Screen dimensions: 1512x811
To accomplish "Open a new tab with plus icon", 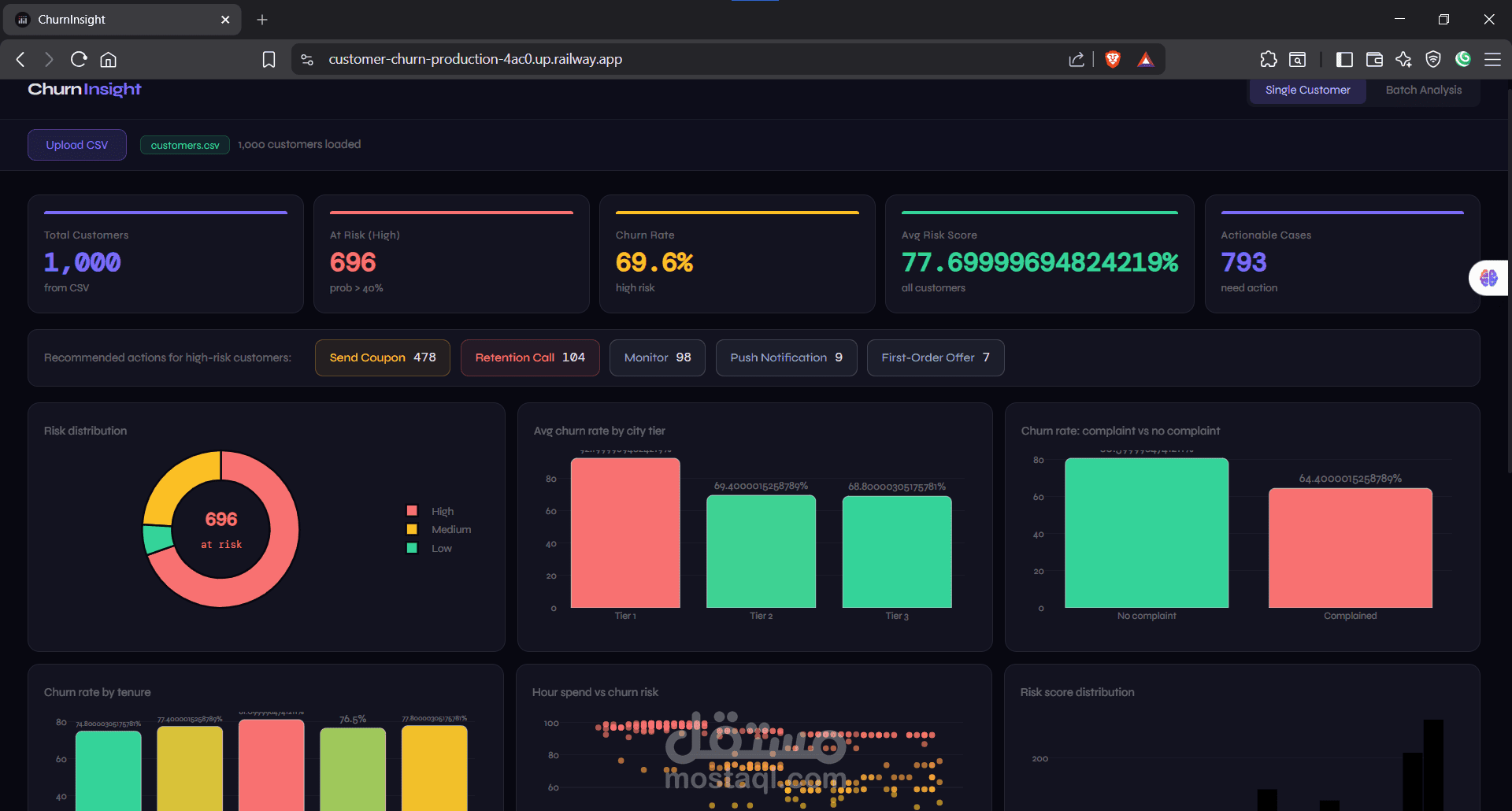I will 262,20.
